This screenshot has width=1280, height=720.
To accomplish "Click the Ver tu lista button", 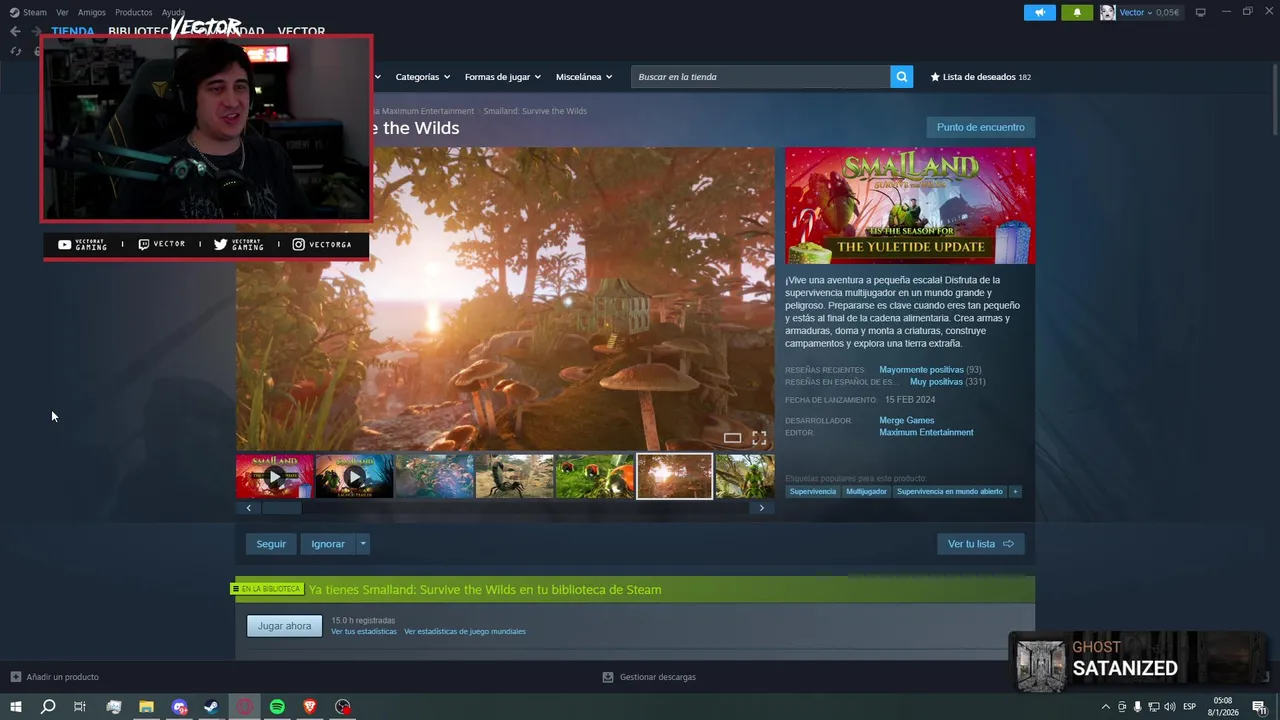I will [981, 544].
